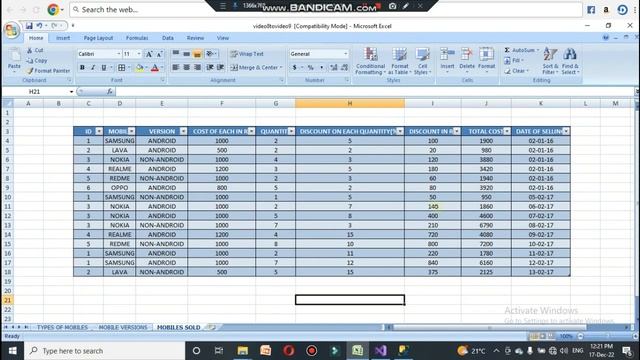Open the Conditional Formatting menu
The image size is (640, 360).
(x=370, y=61)
